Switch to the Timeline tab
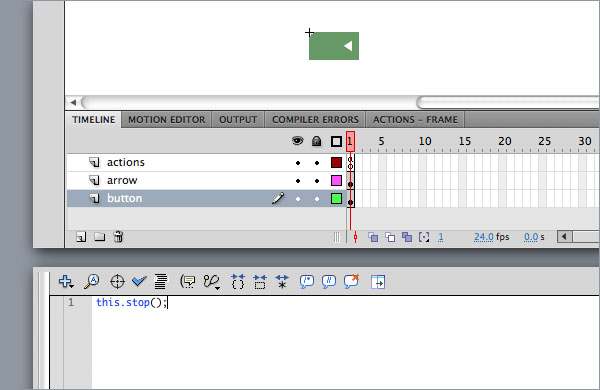Image resolution: width=600 pixels, height=390 pixels. point(94,120)
